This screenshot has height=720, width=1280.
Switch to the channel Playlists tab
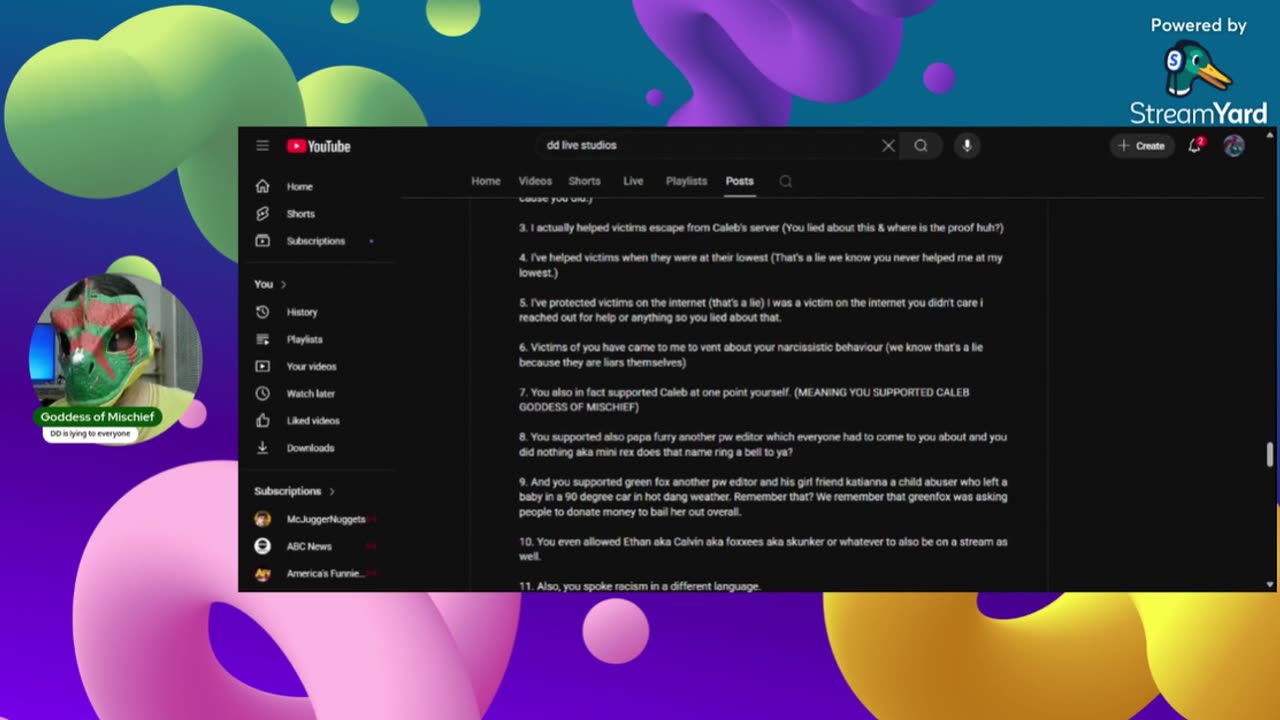pos(686,181)
